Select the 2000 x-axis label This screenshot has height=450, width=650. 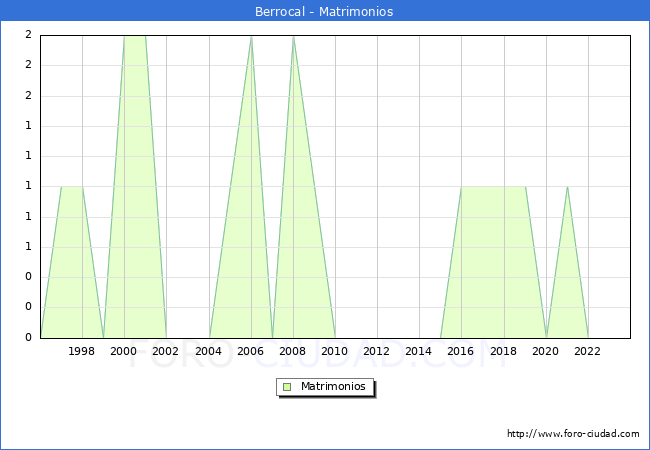124,351
